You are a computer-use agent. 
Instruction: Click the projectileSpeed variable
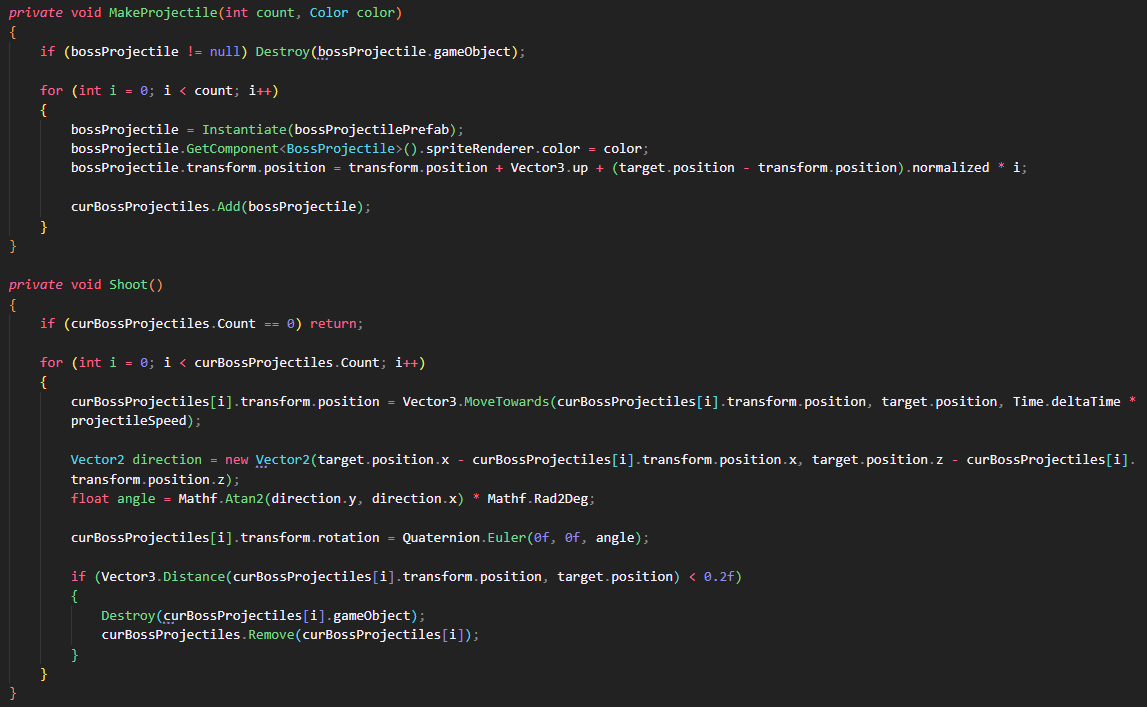(x=129, y=421)
